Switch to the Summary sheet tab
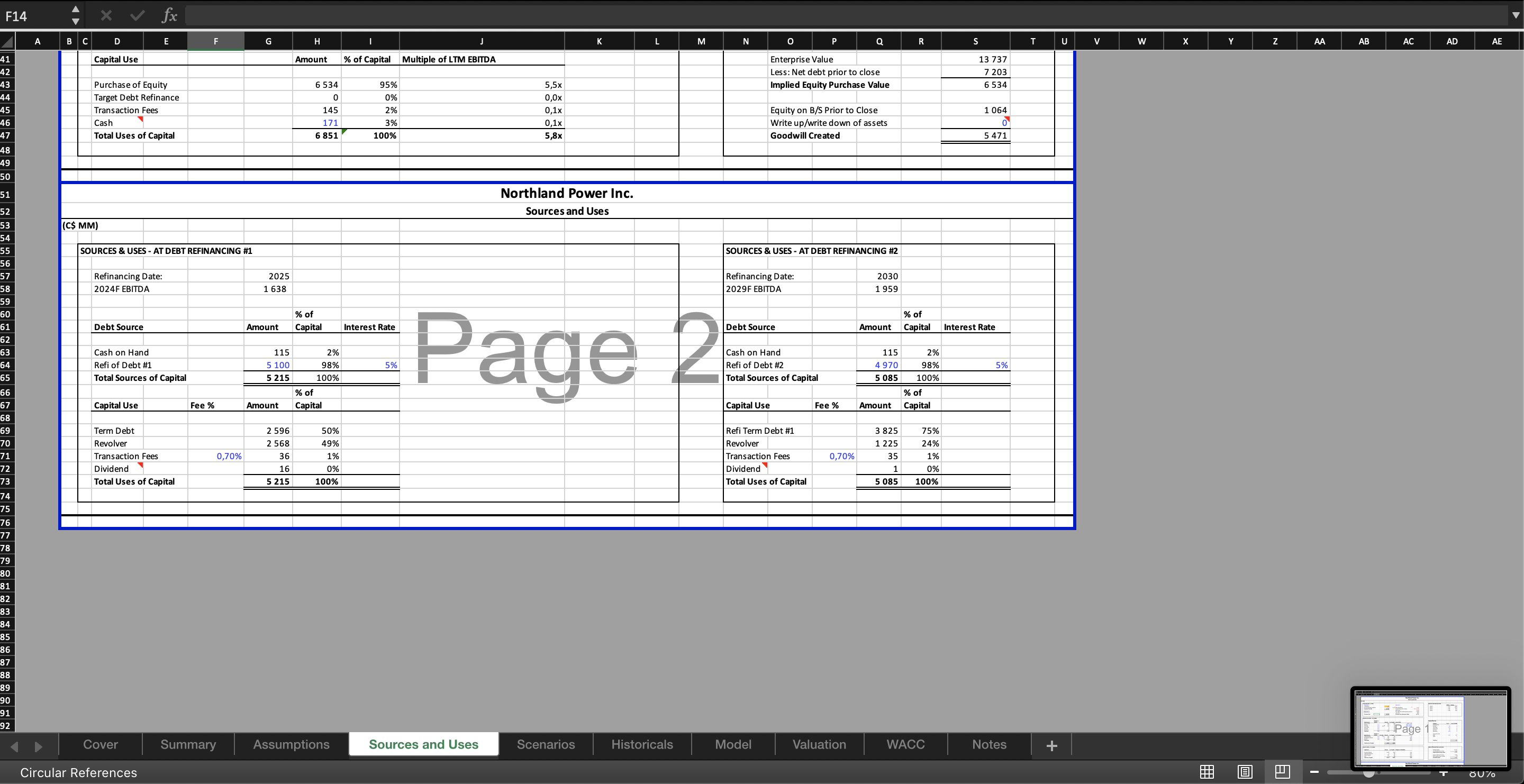Viewport: 1524px width, 784px height. [x=188, y=744]
